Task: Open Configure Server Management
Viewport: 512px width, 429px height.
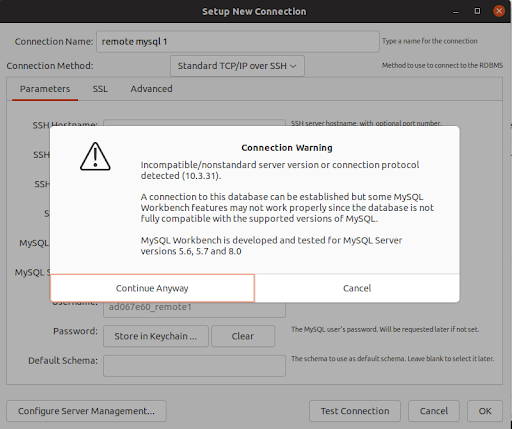Action: coord(86,411)
